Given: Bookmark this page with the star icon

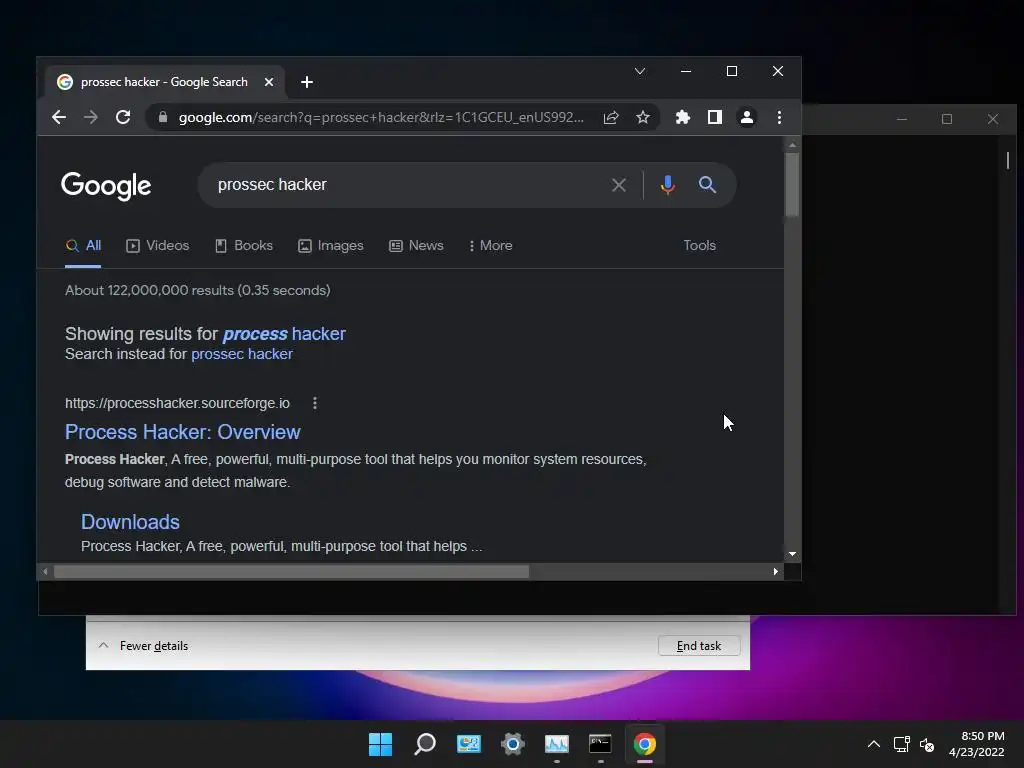Looking at the screenshot, I should (x=643, y=118).
